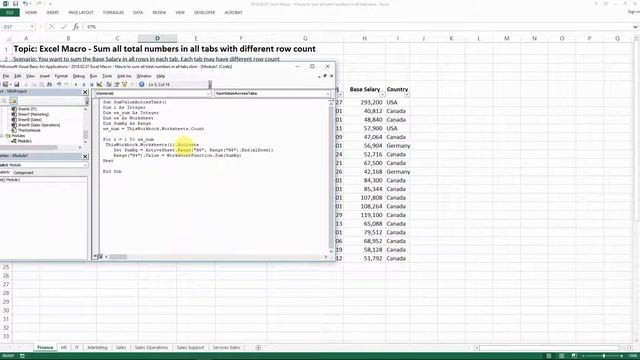Viewport: 640px width, 360px height.
Task: Select Module1 in the project tree
Action: 24,141
